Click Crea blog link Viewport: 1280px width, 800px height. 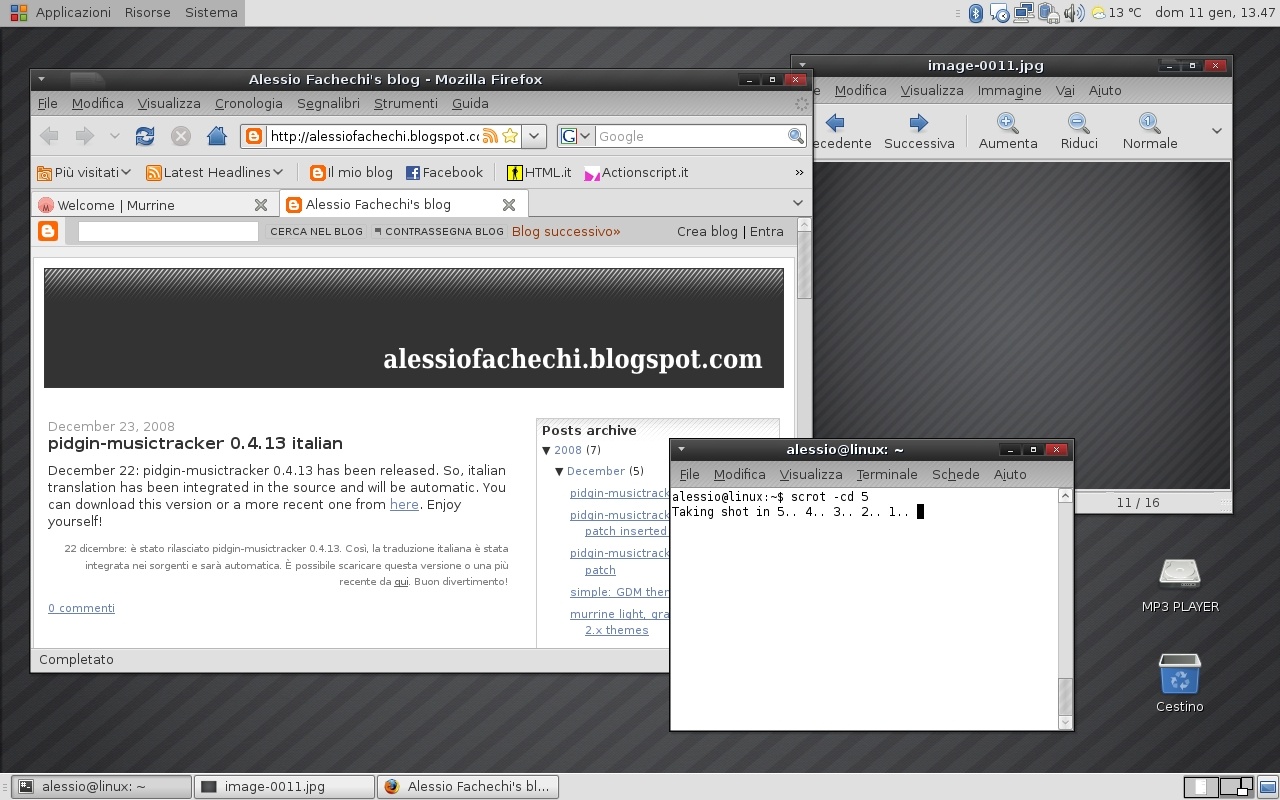pos(707,231)
